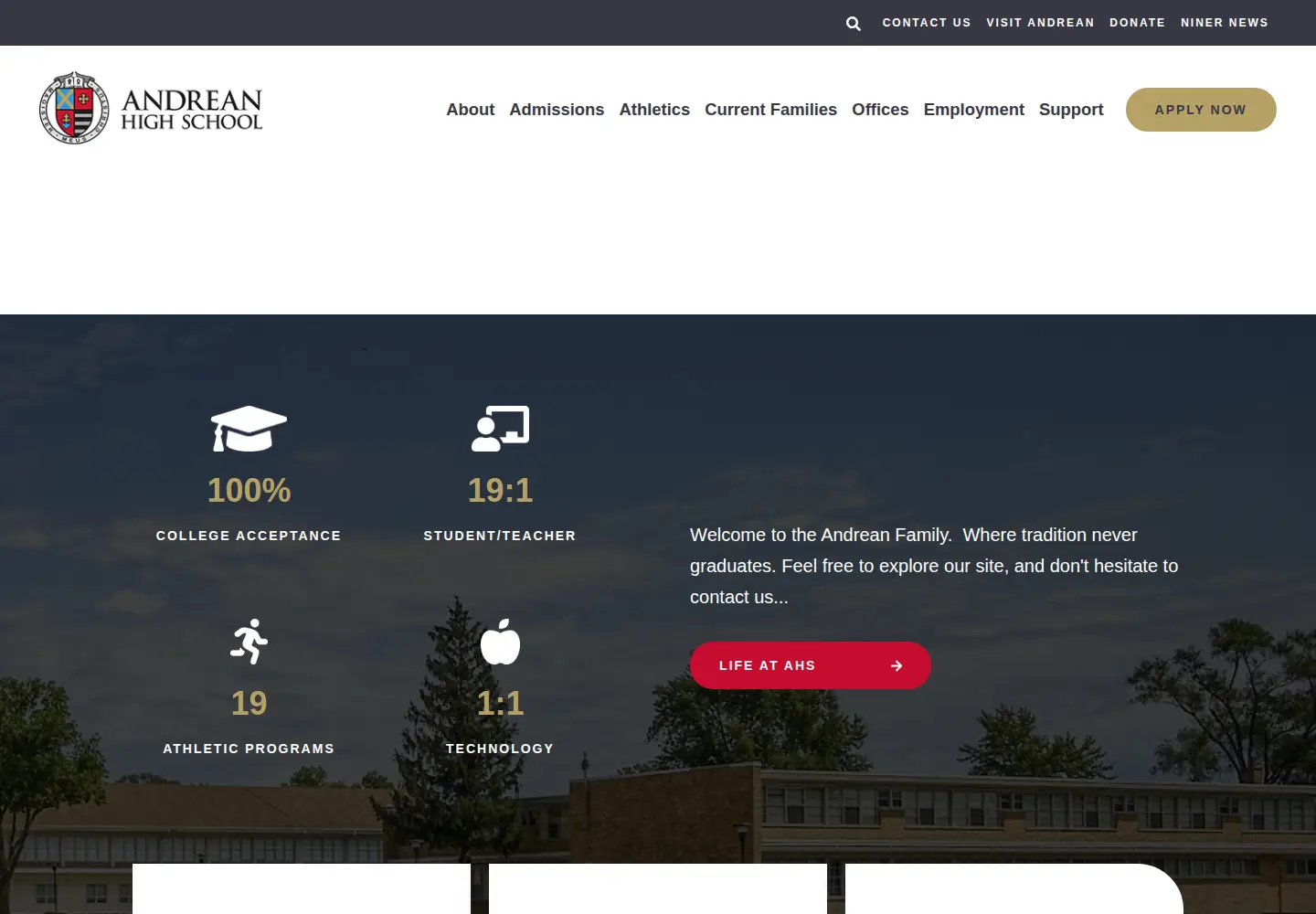The width and height of the screenshot is (1316, 914).
Task: Click the apple technology icon
Action: point(500,642)
